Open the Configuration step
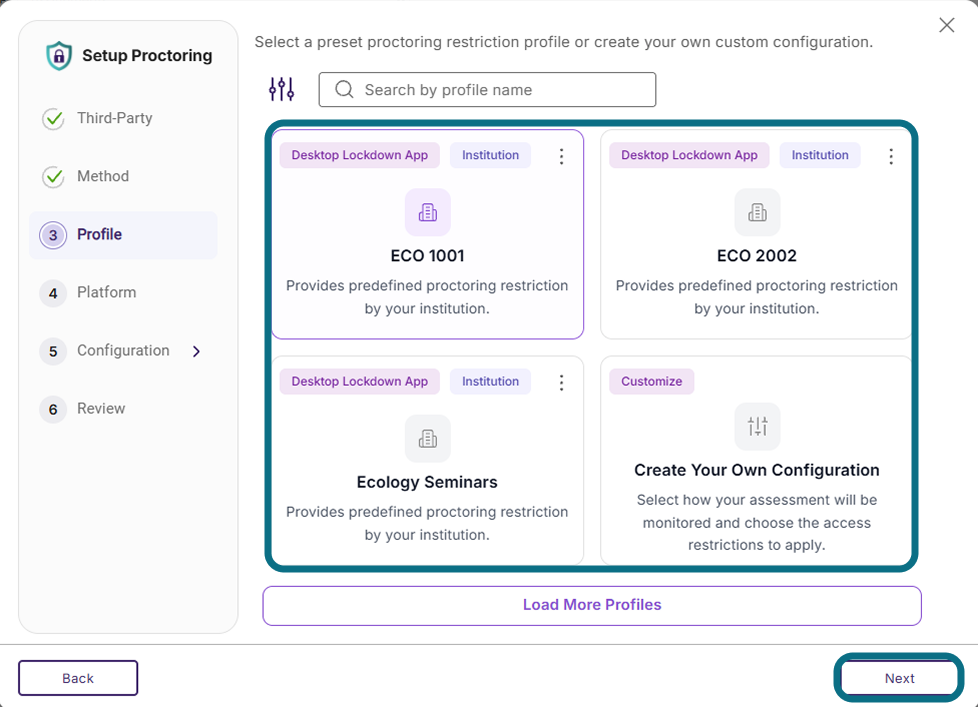978x707 pixels. coord(123,351)
